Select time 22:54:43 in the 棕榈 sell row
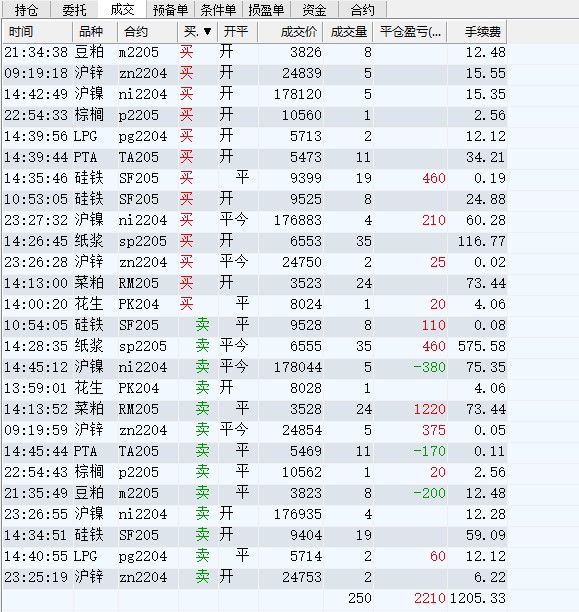 click(x=36, y=472)
